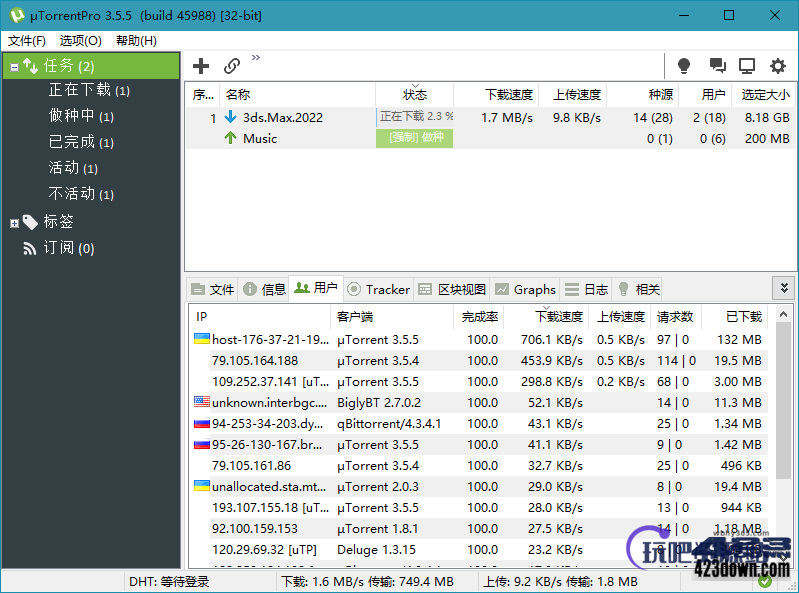
Task: Click DHT: 等待登录 status bar entry
Action: tap(169, 582)
